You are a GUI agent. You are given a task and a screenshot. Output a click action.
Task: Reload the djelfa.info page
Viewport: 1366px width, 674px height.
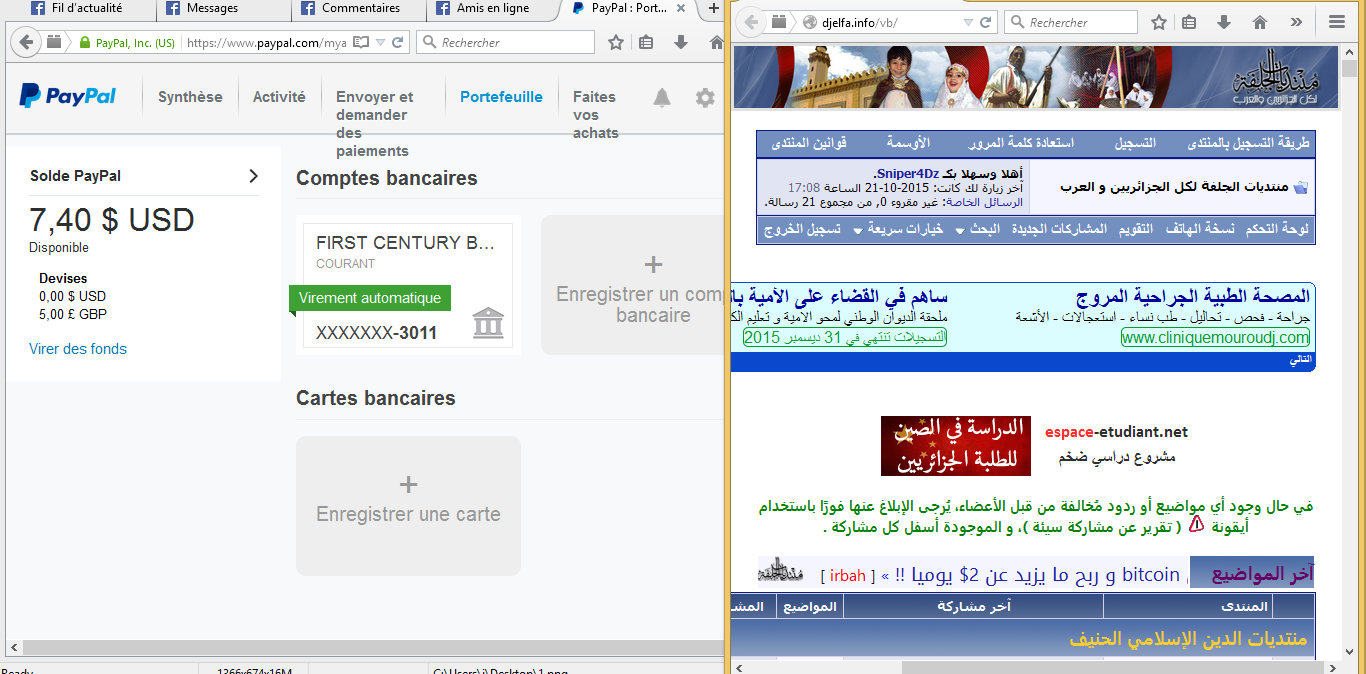985,22
